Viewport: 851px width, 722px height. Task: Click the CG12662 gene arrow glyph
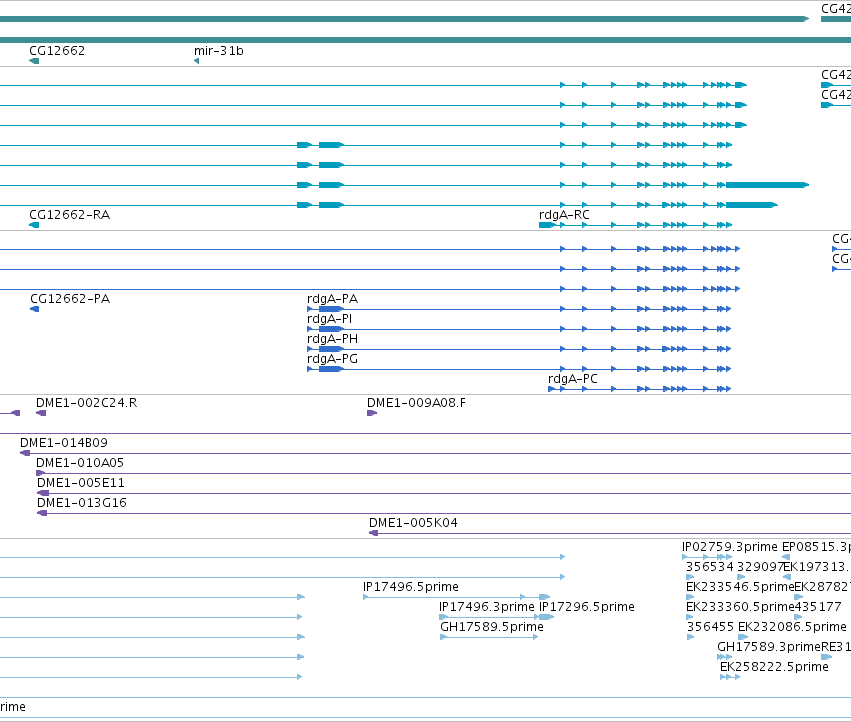[x=34, y=61]
